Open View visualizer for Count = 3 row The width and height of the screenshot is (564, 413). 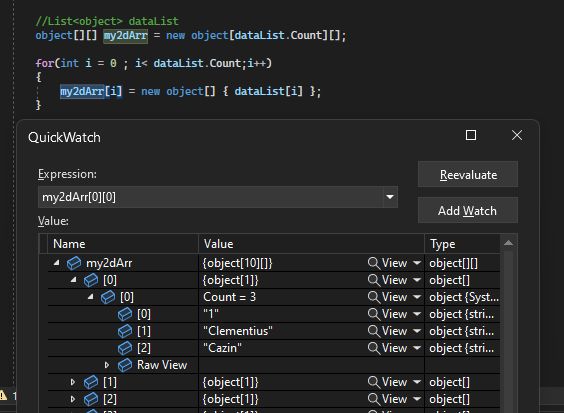388,297
